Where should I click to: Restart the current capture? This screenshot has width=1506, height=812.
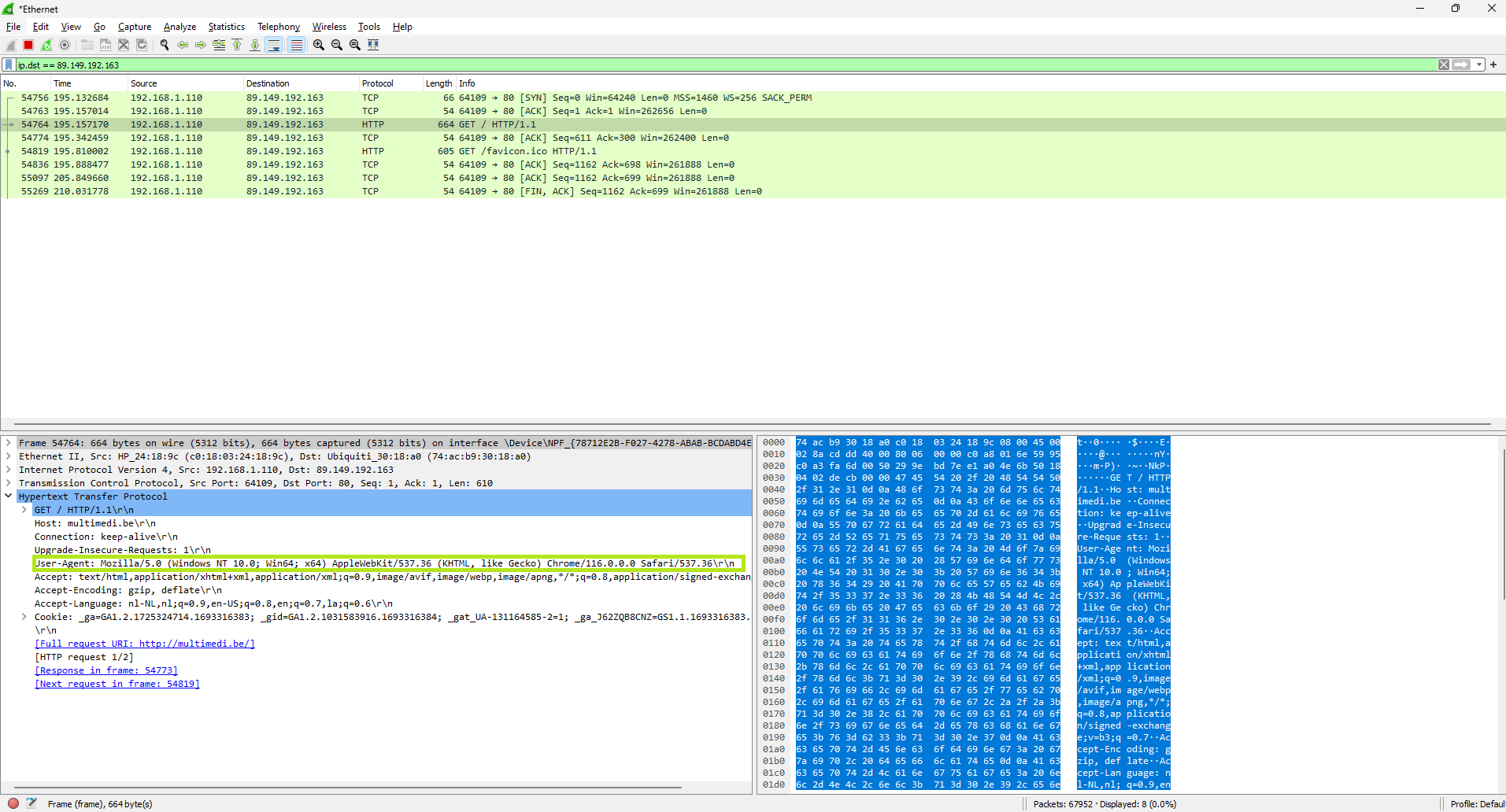[x=46, y=45]
